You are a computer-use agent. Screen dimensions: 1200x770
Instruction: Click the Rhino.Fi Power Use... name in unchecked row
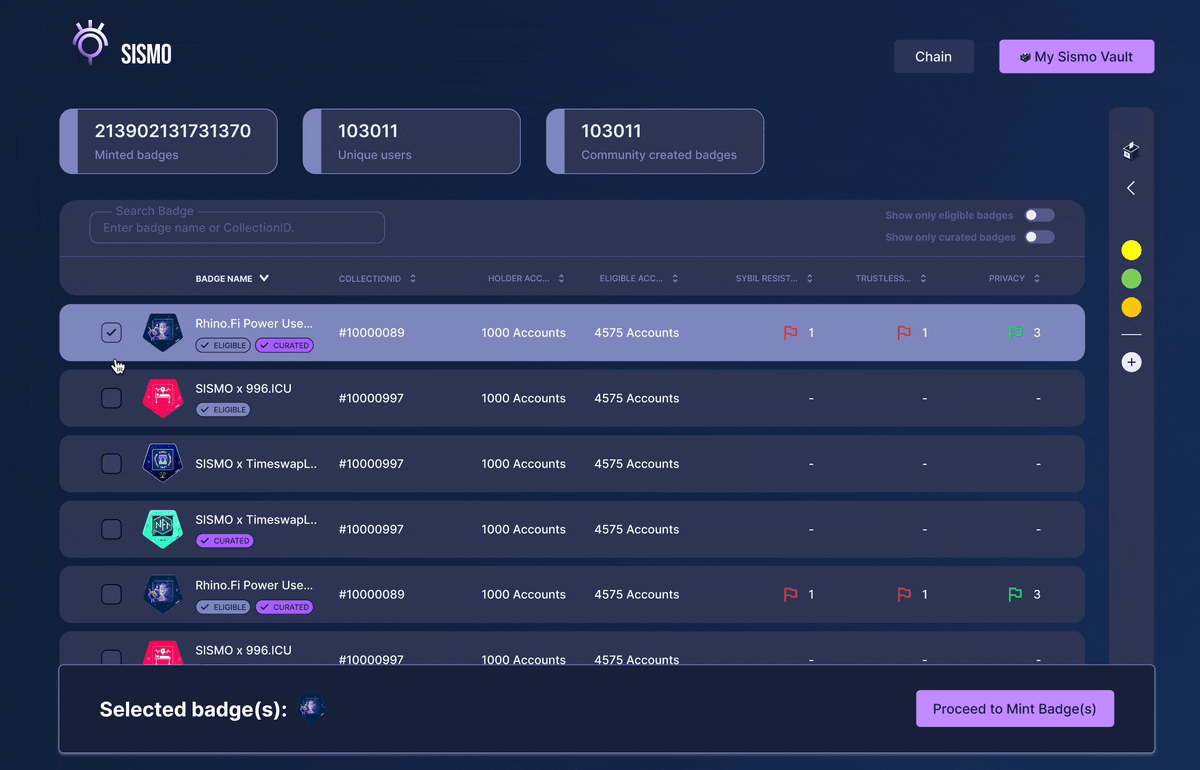254,585
